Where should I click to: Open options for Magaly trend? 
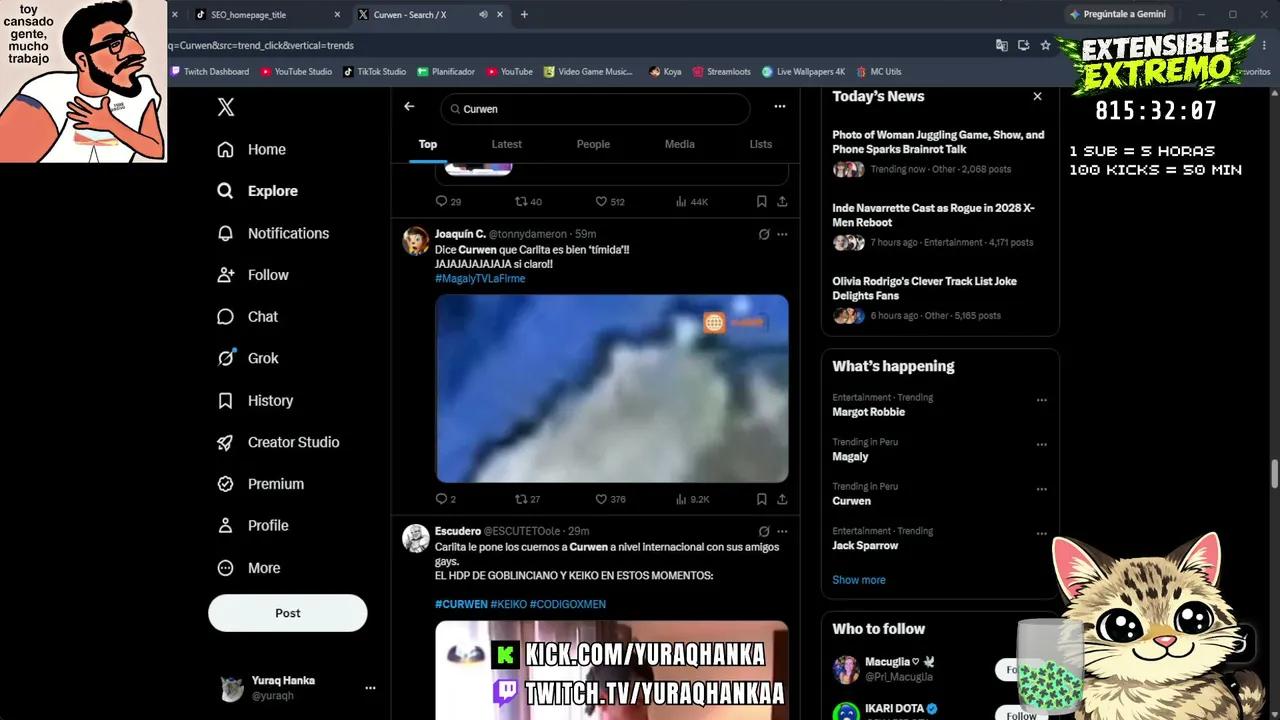[1041, 444]
